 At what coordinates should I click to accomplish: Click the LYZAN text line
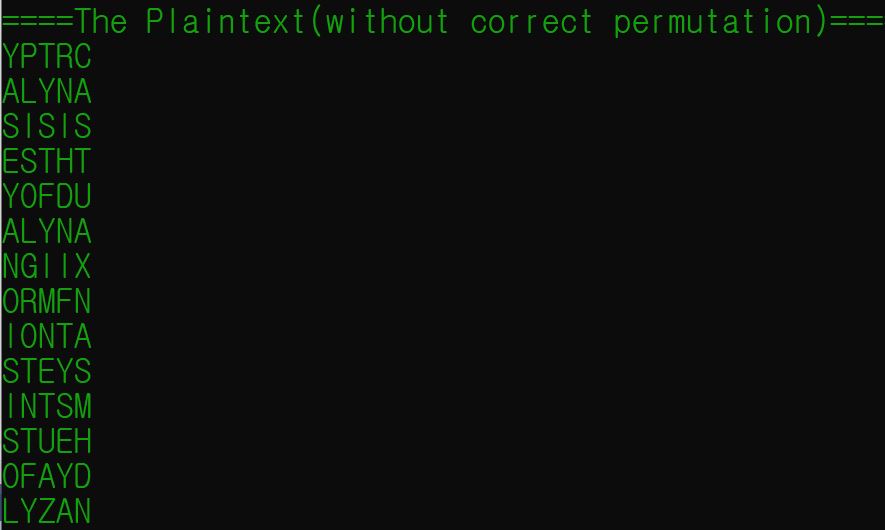(47, 511)
